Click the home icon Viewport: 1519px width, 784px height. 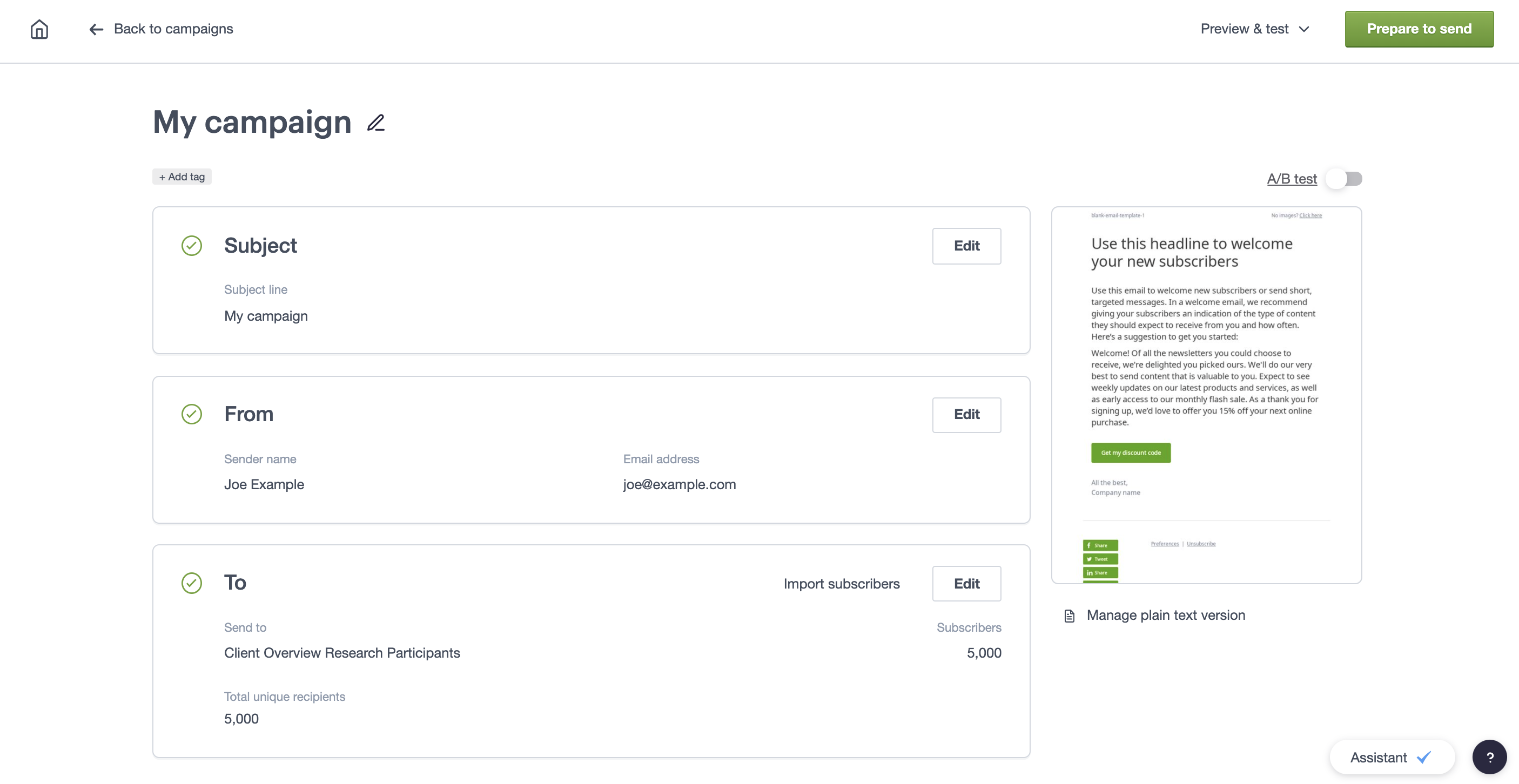[x=39, y=29]
